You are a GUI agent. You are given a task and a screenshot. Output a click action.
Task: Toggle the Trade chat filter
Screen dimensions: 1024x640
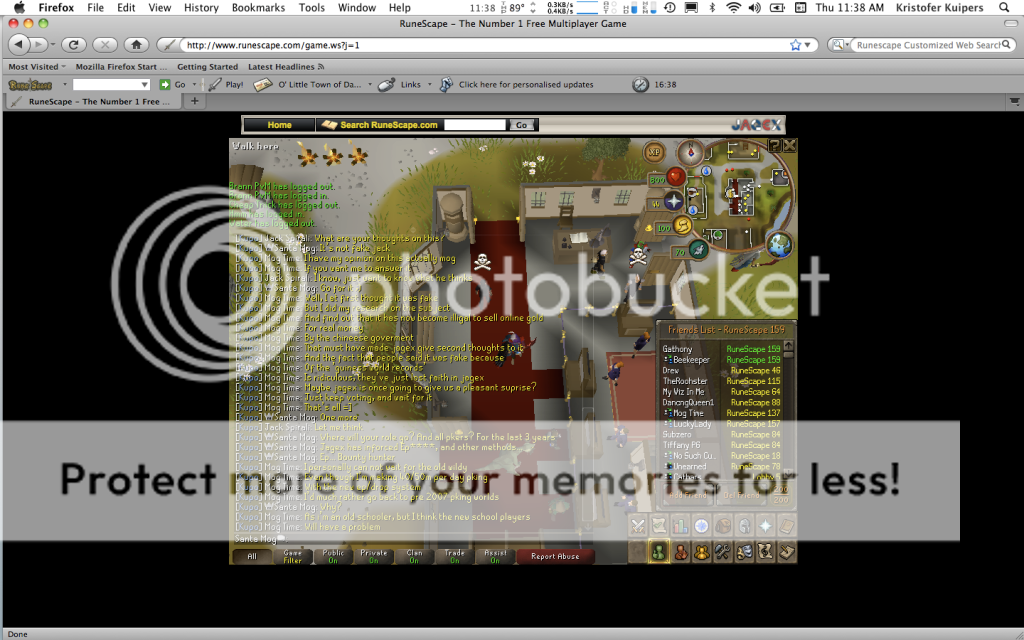point(454,557)
